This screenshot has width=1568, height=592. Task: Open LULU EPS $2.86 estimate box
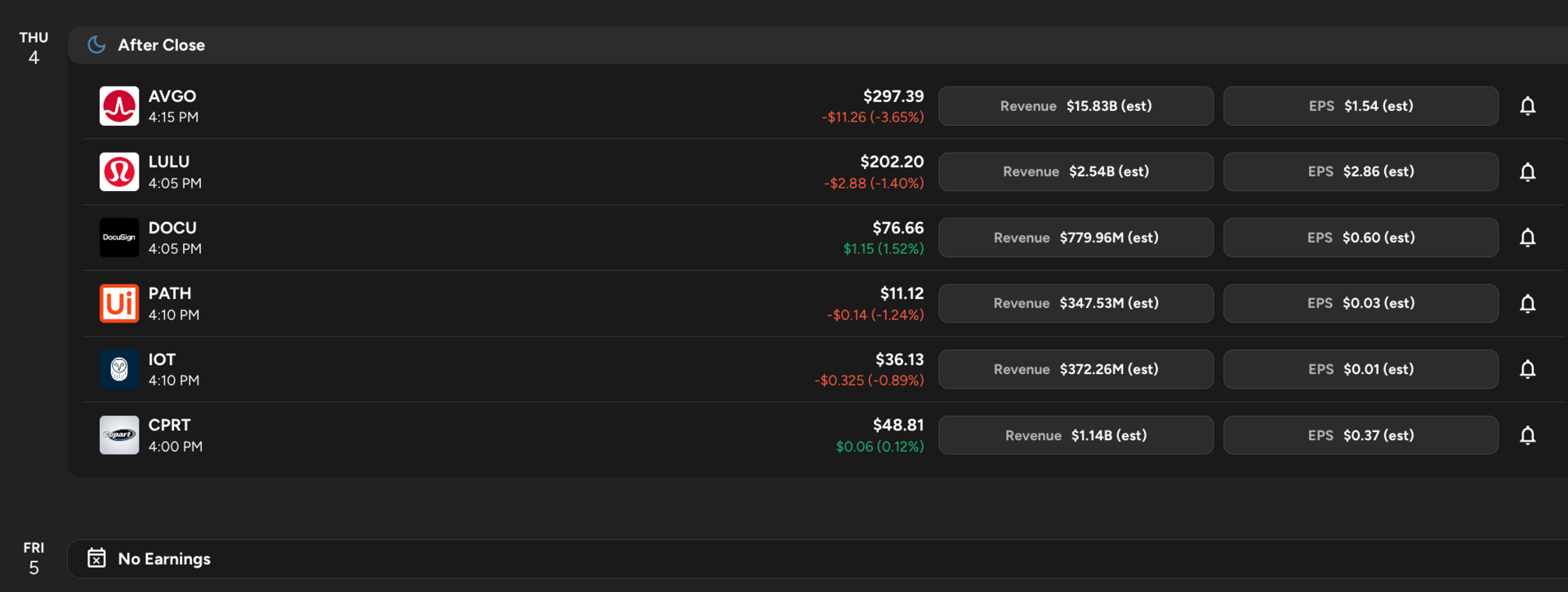click(x=1361, y=171)
